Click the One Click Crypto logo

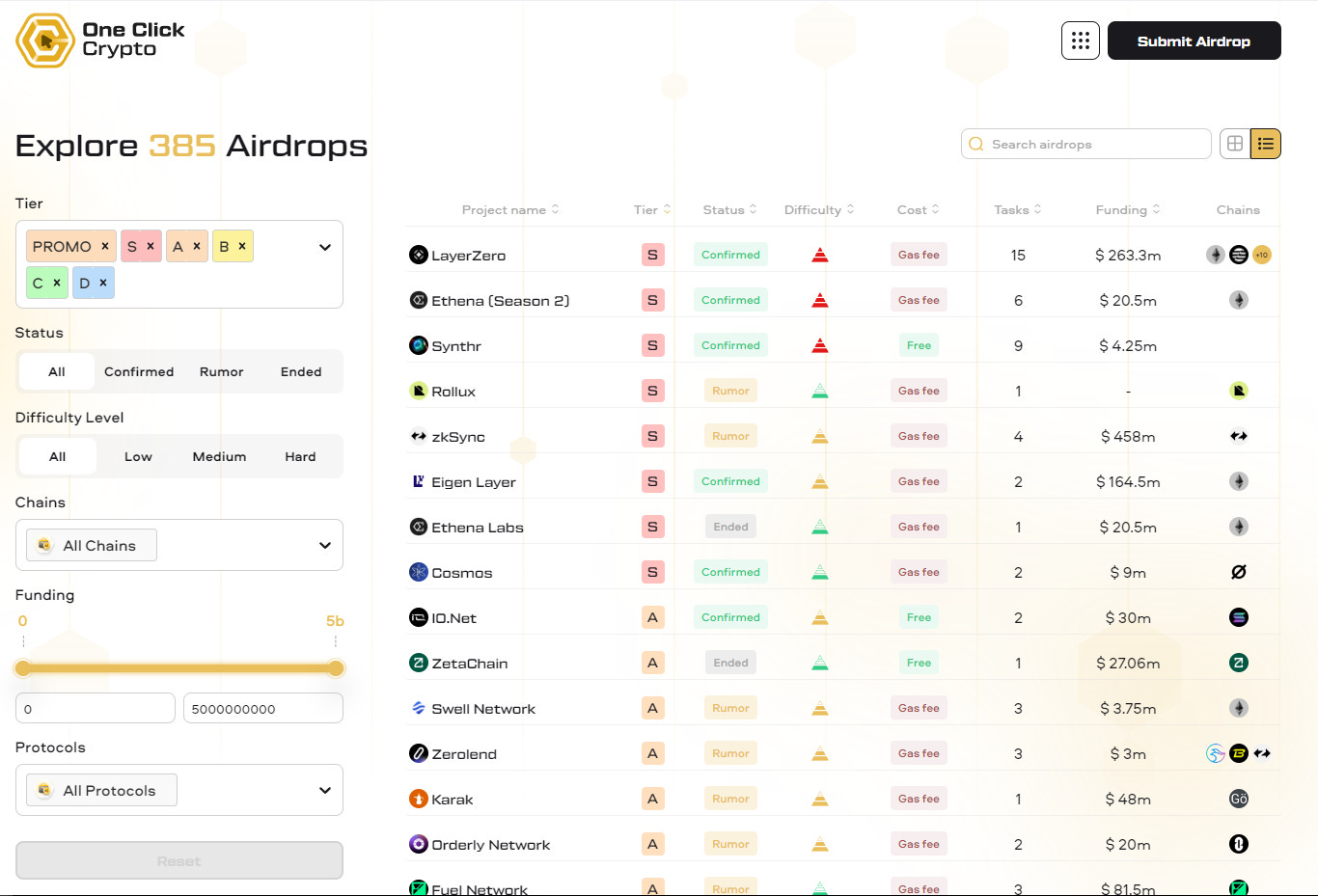[x=99, y=41]
